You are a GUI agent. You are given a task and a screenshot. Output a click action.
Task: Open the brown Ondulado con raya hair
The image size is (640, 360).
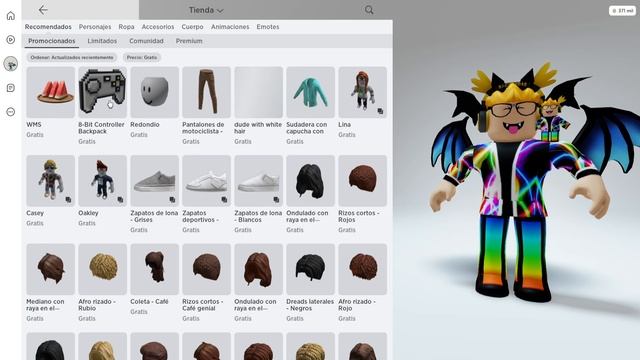tap(258, 269)
